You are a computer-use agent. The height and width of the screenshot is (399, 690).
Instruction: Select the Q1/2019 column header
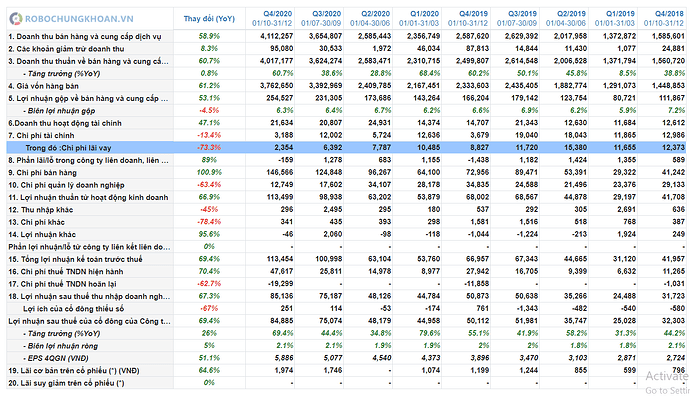[x=614, y=18]
